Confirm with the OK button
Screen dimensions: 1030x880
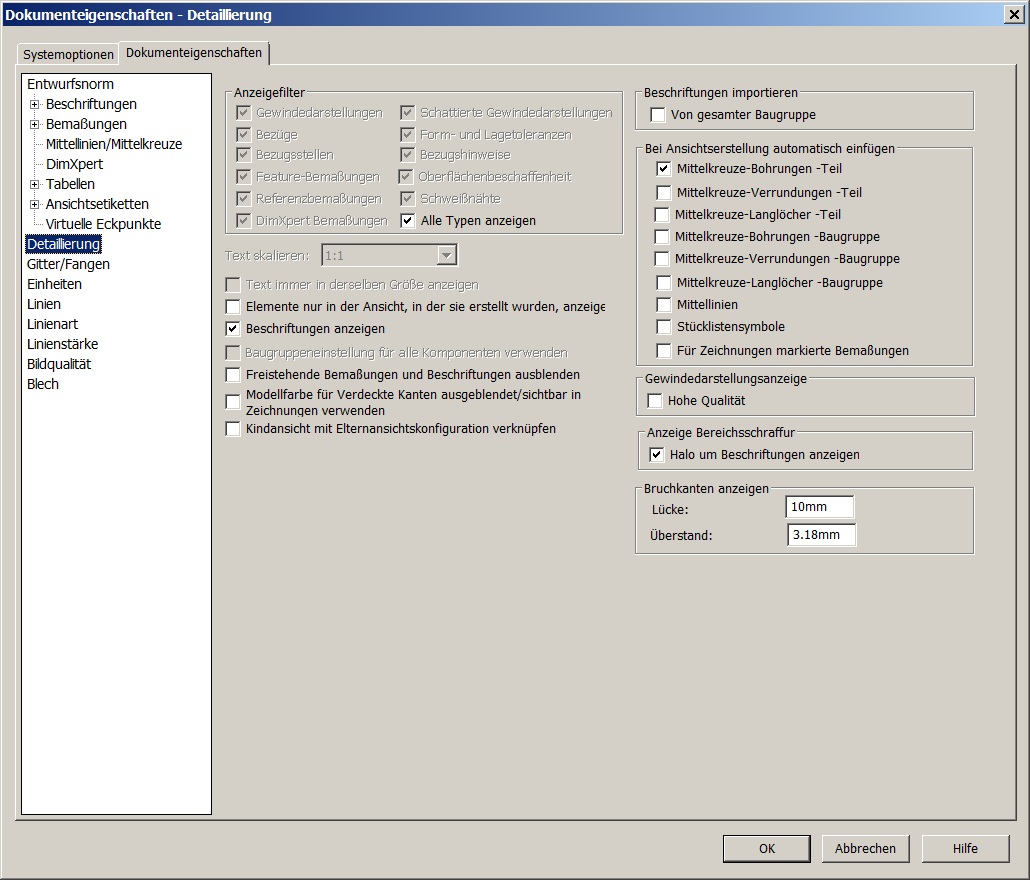767,848
